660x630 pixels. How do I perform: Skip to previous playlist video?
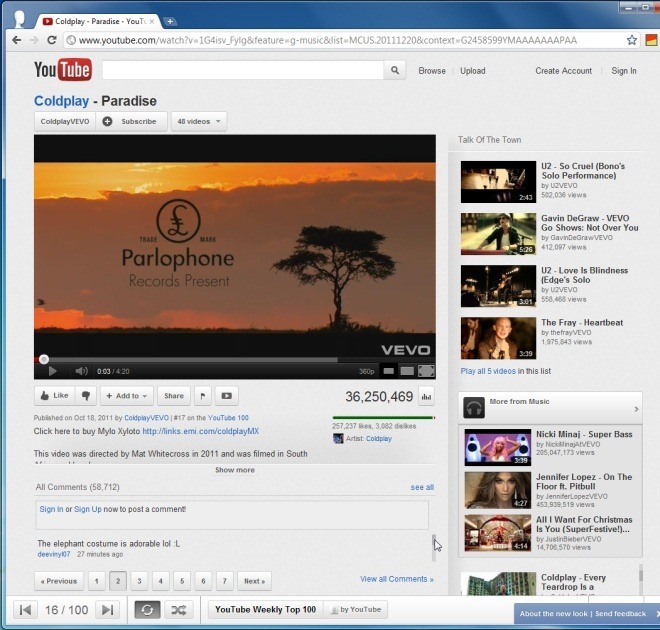click(25, 610)
